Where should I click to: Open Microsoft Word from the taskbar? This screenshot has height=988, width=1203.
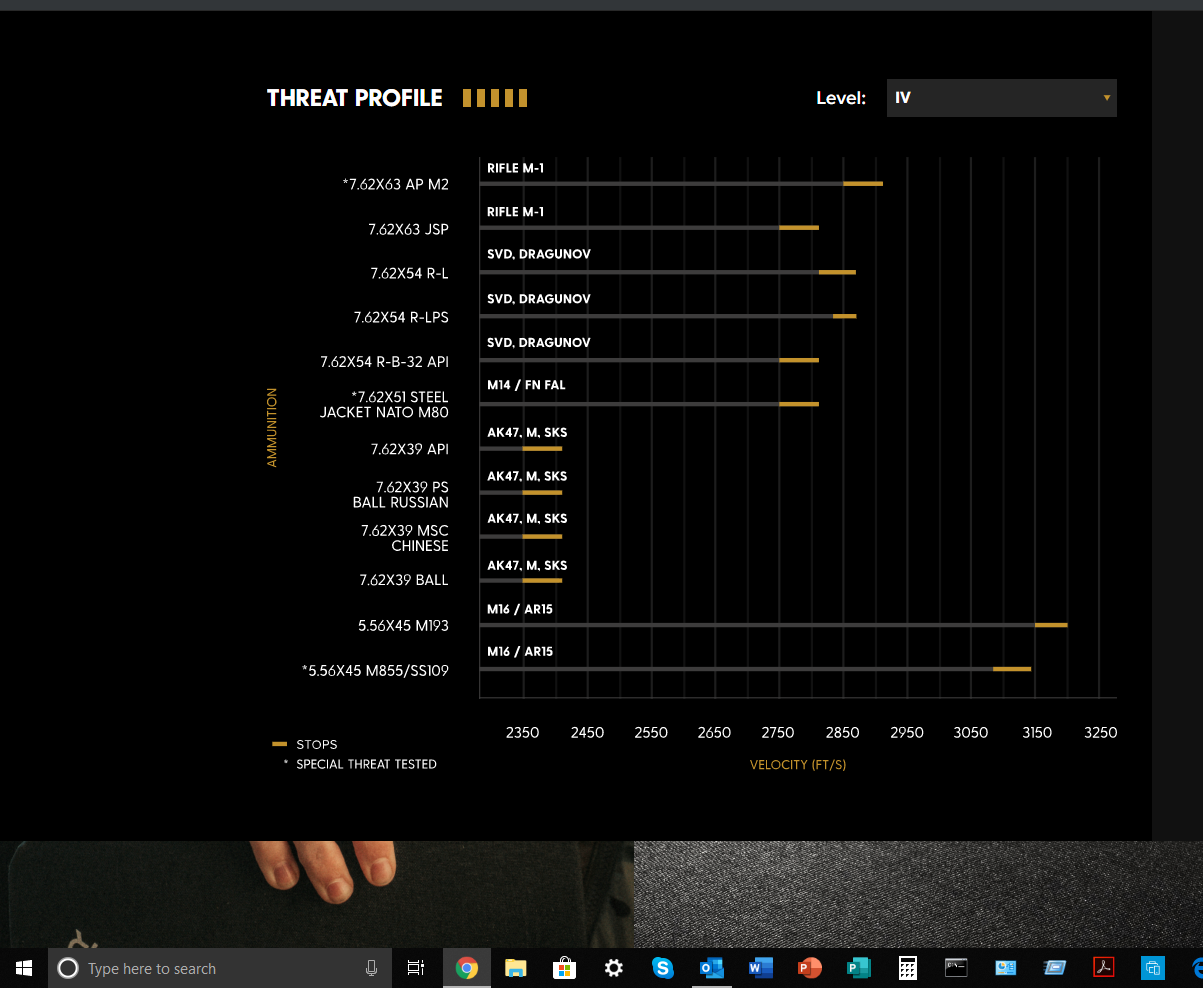[x=760, y=968]
